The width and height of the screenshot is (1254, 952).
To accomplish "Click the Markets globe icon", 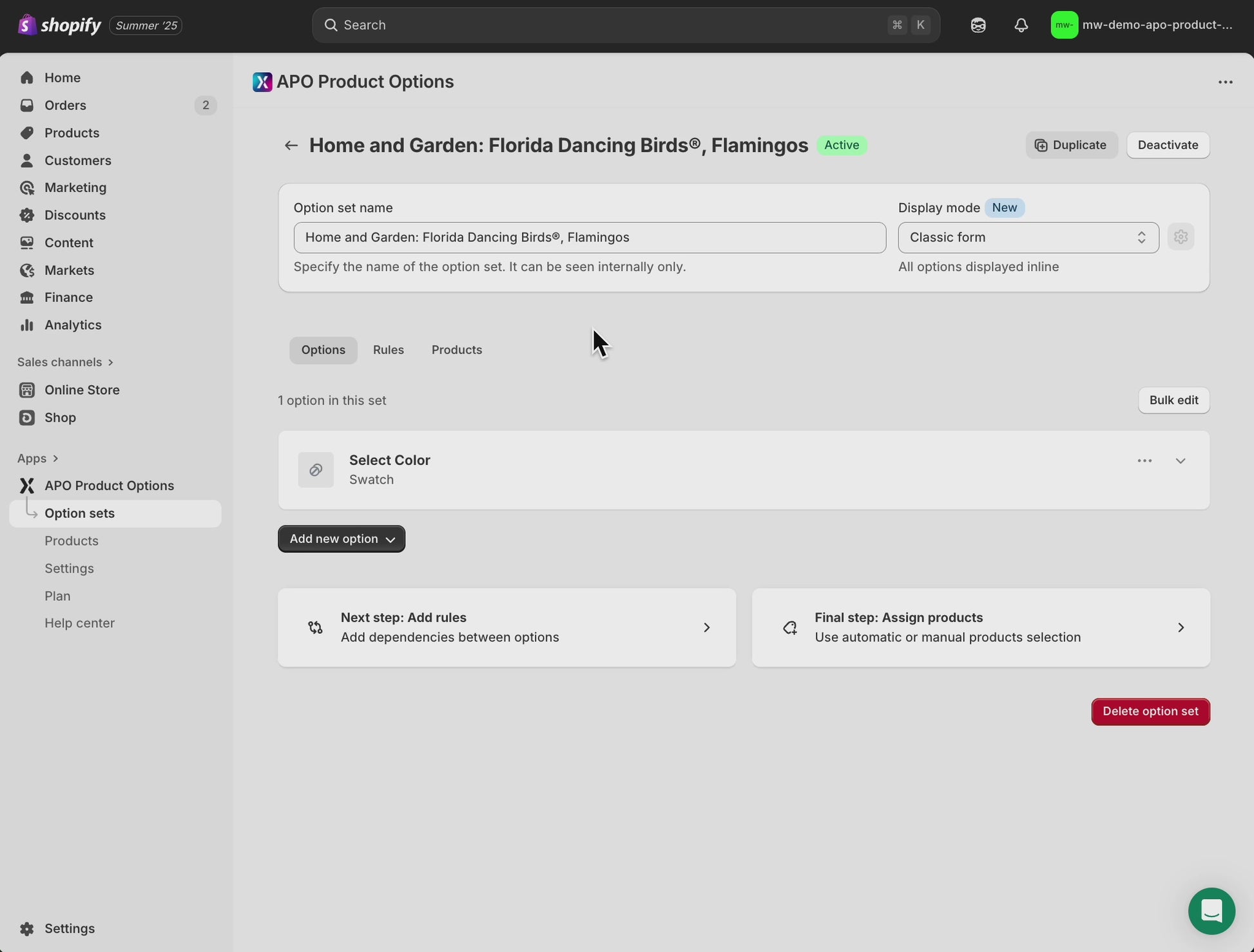I will pyautogui.click(x=27, y=271).
